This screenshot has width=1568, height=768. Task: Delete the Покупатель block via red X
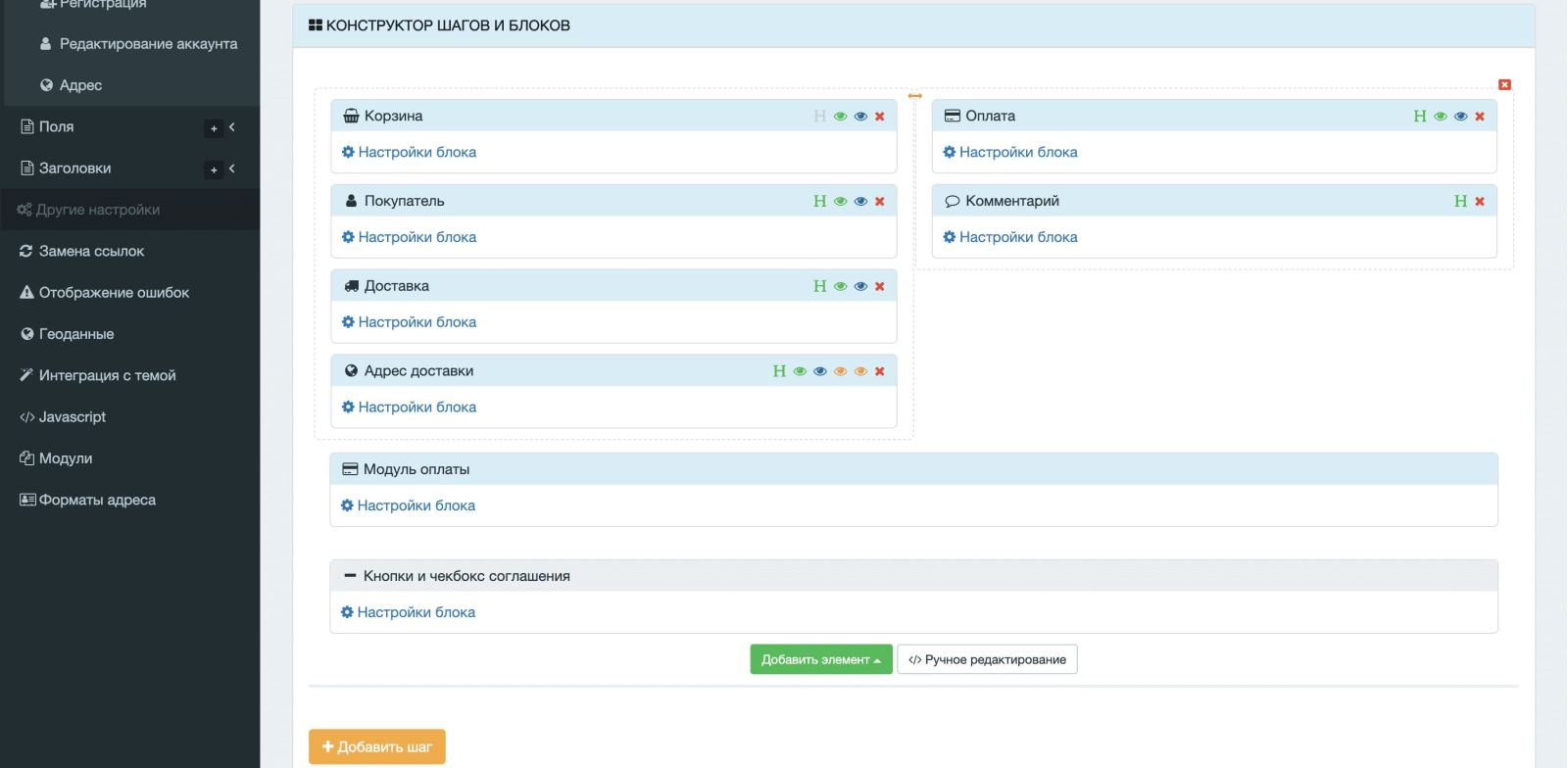coord(880,202)
